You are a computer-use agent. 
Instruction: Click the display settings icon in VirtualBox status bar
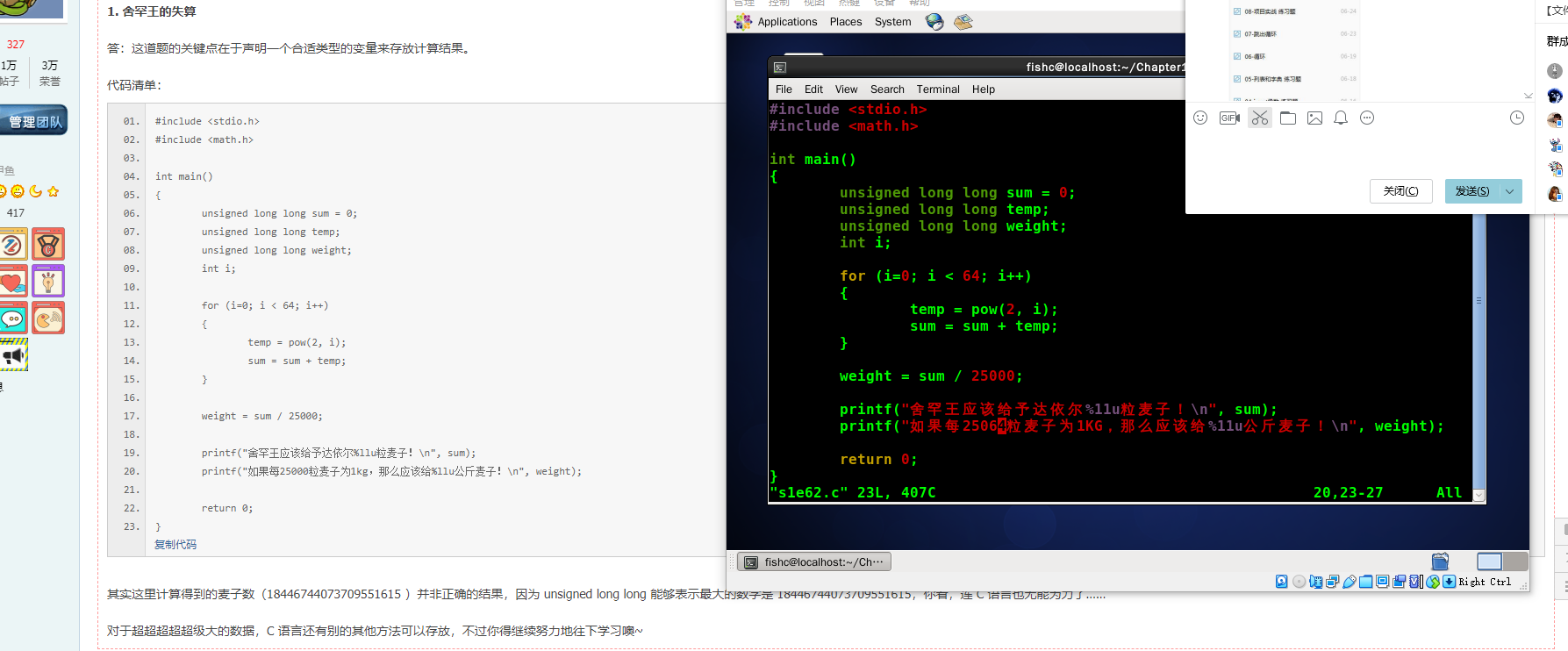(1382, 582)
